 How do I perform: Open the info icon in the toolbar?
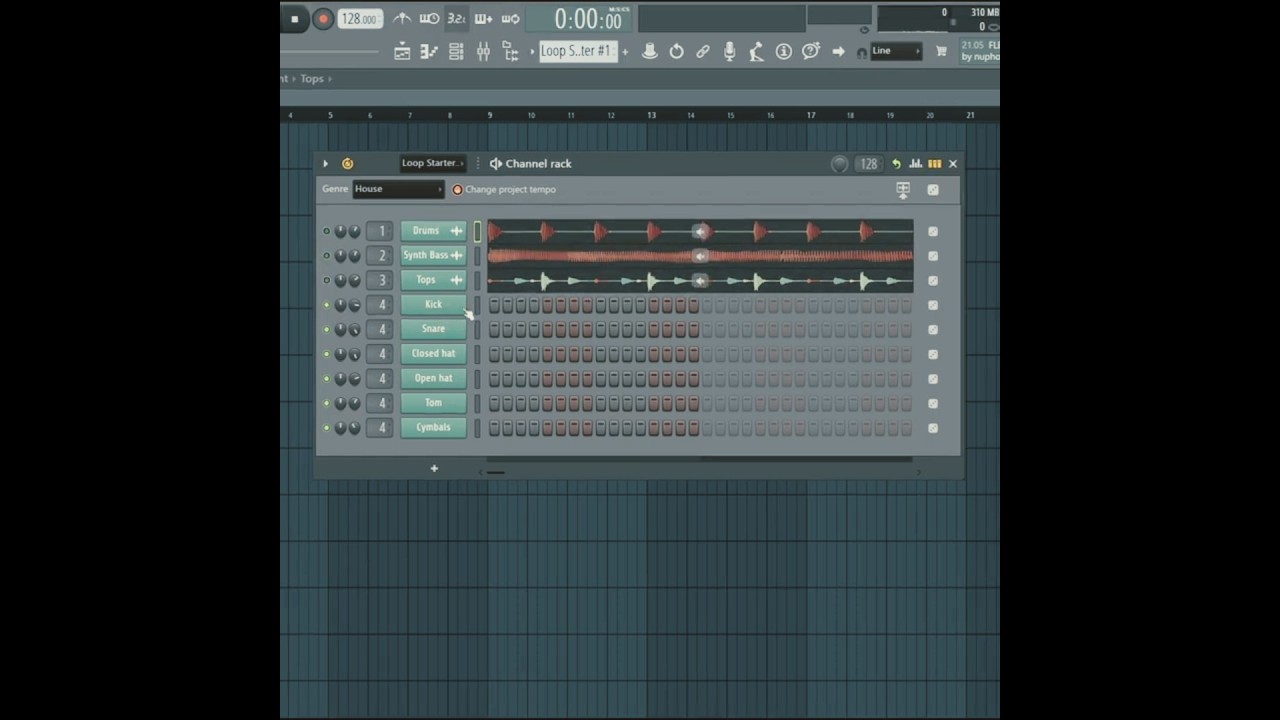[x=784, y=52]
